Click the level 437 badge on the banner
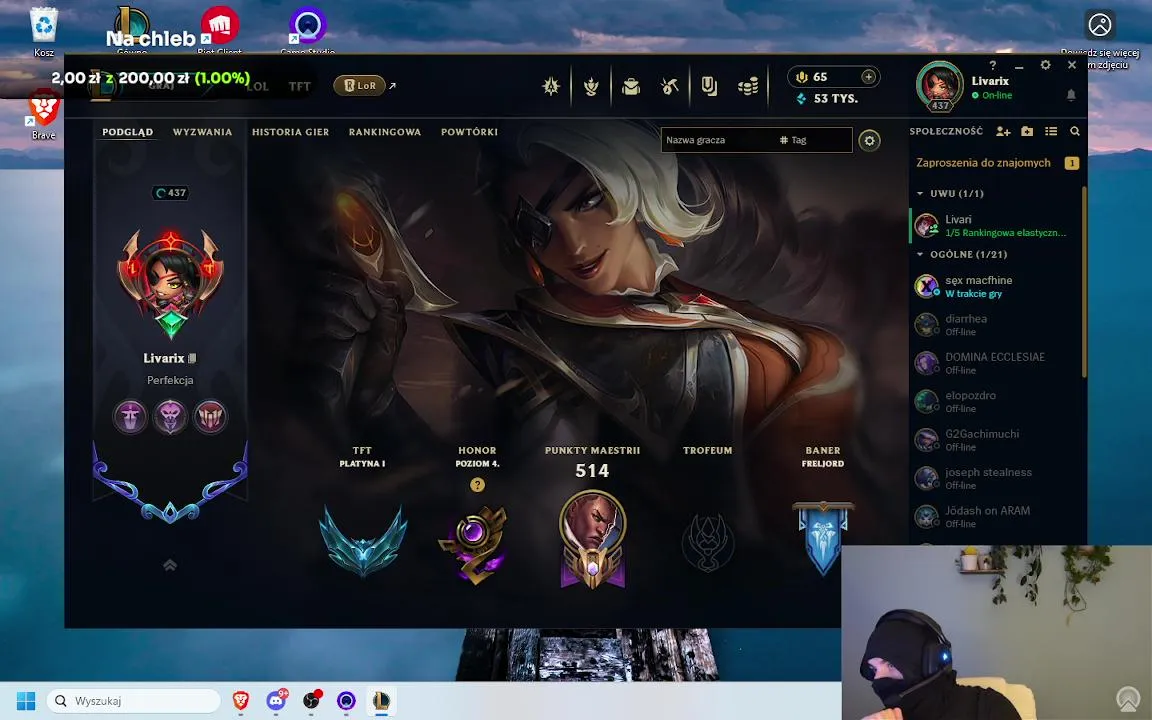Image resolution: width=1152 pixels, height=720 pixels. pos(170,192)
